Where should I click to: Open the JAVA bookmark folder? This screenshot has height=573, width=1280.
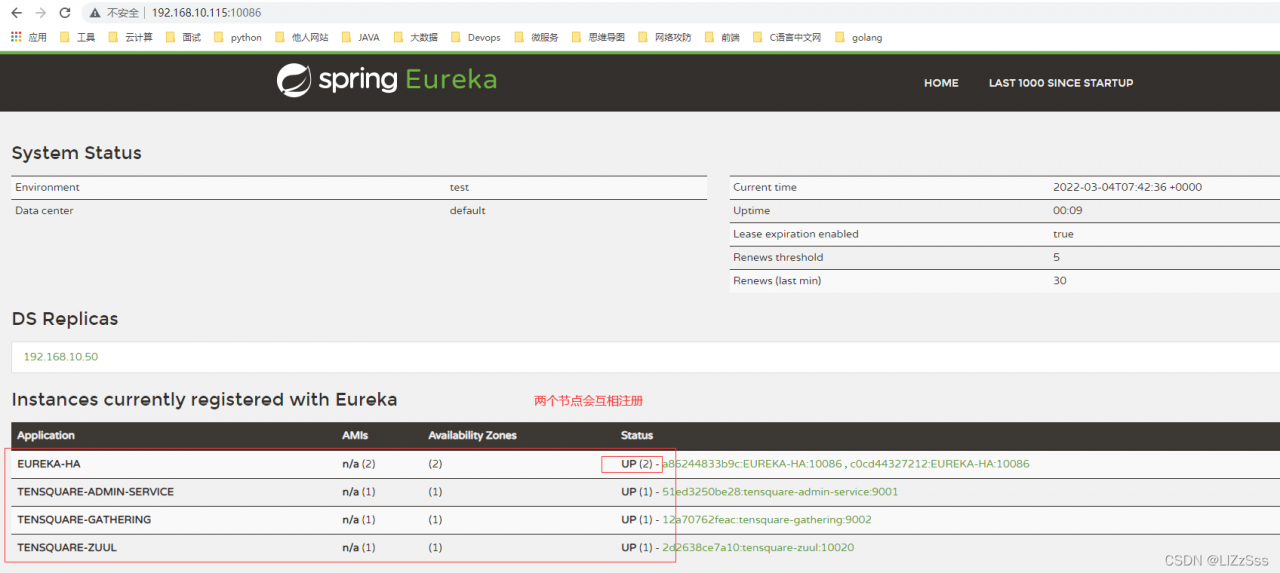coord(360,37)
